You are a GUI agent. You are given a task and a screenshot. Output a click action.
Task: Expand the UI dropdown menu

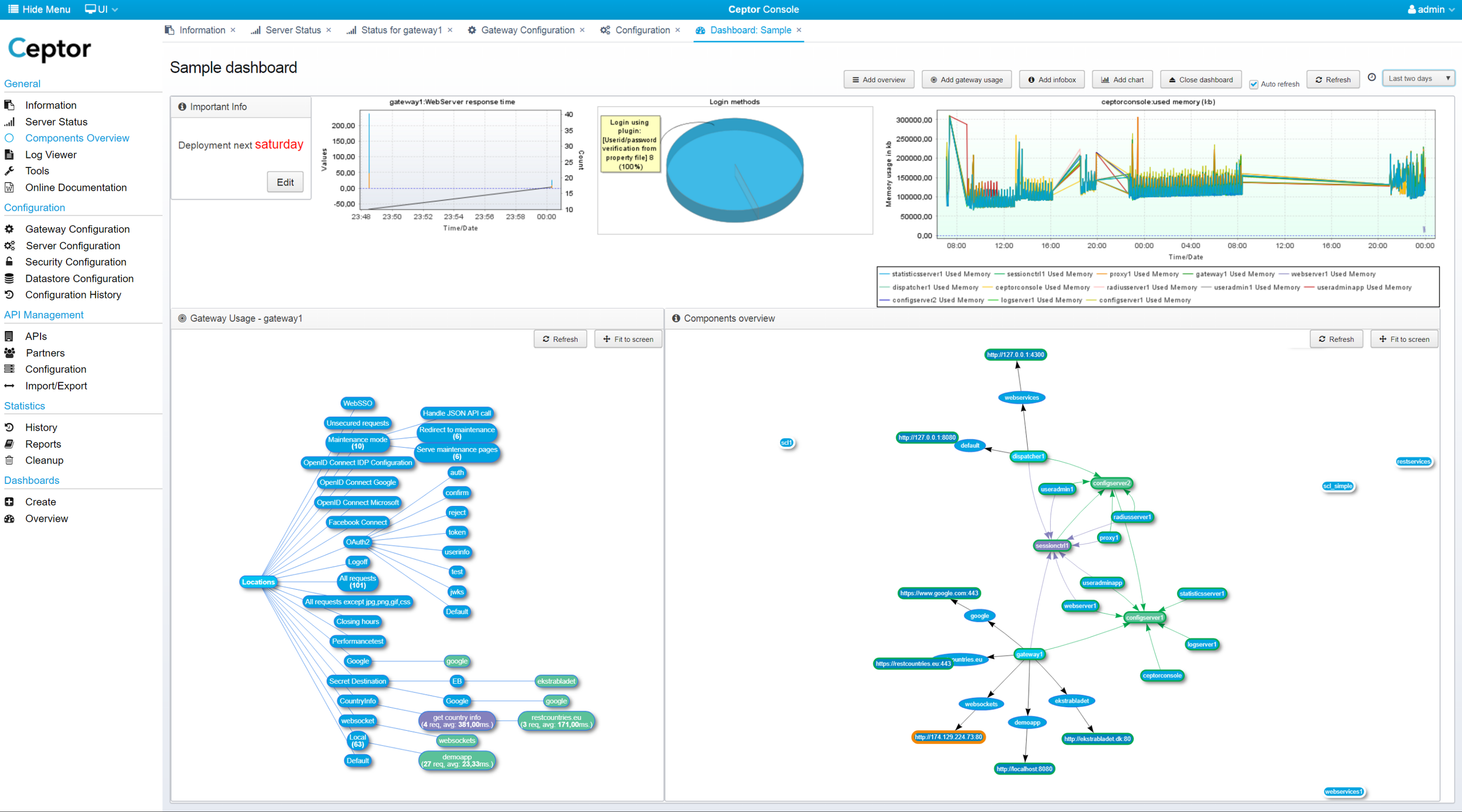(x=102, y=9)
